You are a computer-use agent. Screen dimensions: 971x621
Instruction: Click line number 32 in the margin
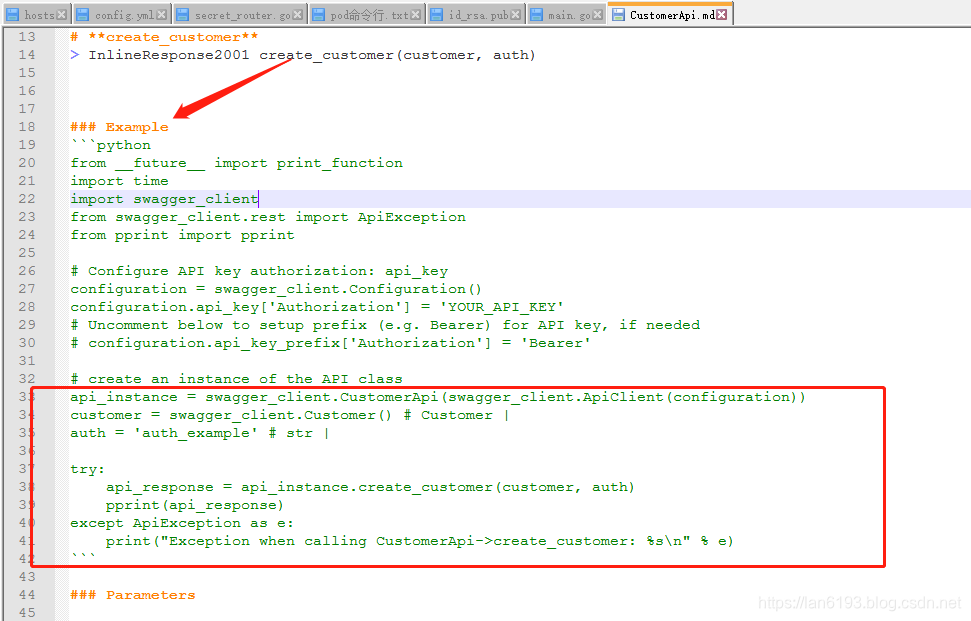27,378
